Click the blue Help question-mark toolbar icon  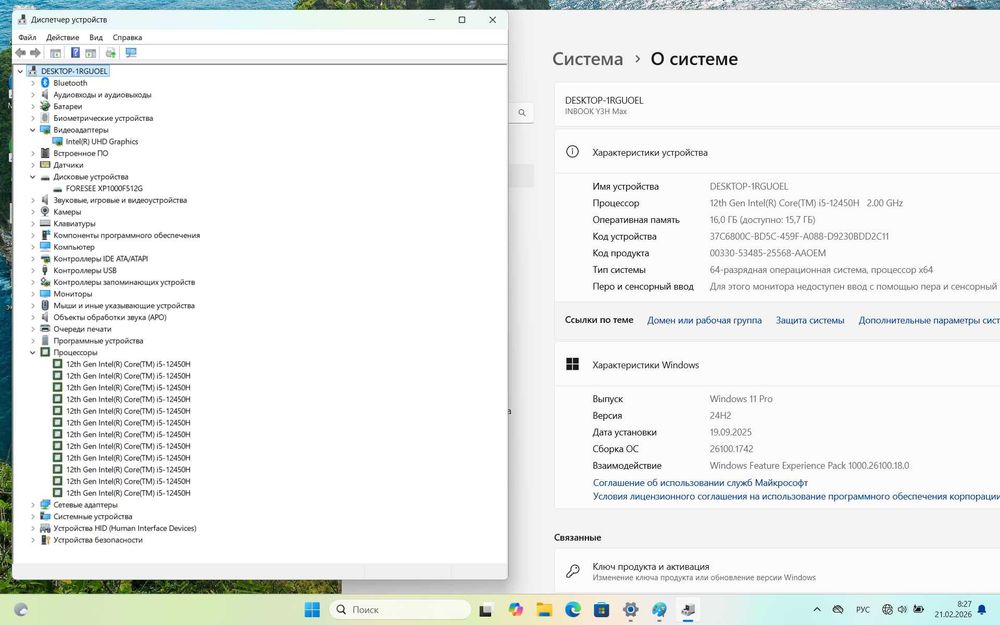75,53
